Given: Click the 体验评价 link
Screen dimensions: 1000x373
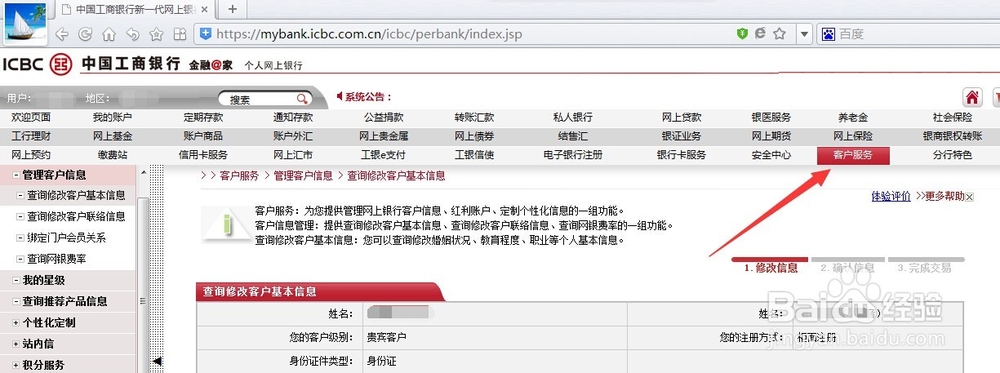Looking at the screenshot, I should tap(891, 196).
